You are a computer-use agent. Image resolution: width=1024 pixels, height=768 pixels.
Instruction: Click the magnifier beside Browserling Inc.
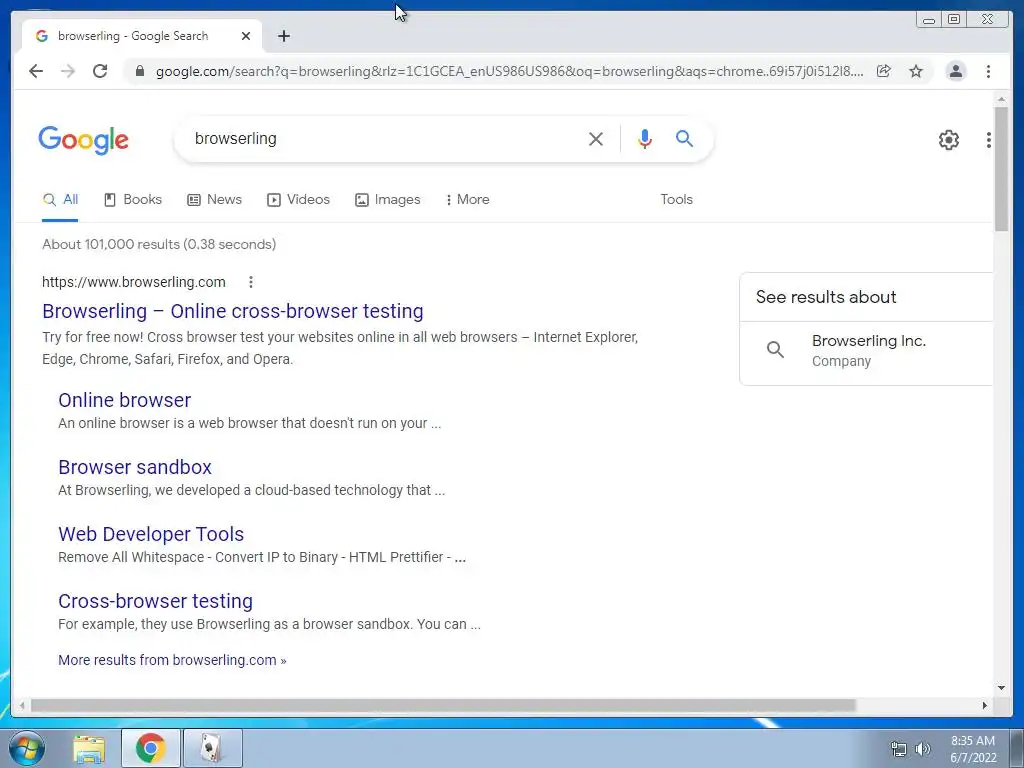(x=775, y=349)
